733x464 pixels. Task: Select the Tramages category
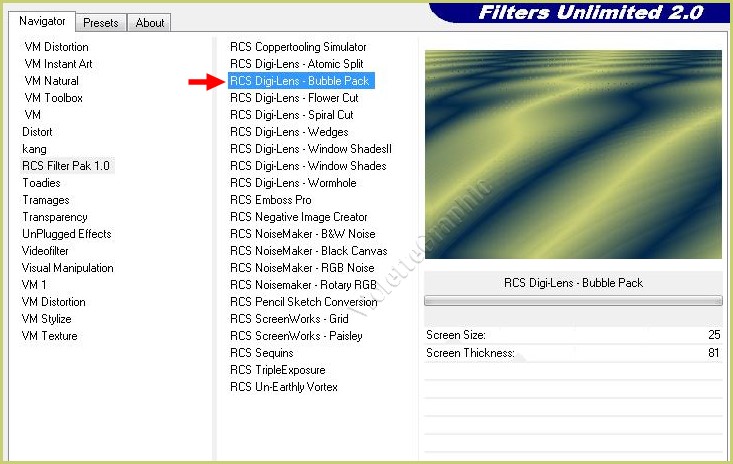pyautogui.click(x=46, y=200)
